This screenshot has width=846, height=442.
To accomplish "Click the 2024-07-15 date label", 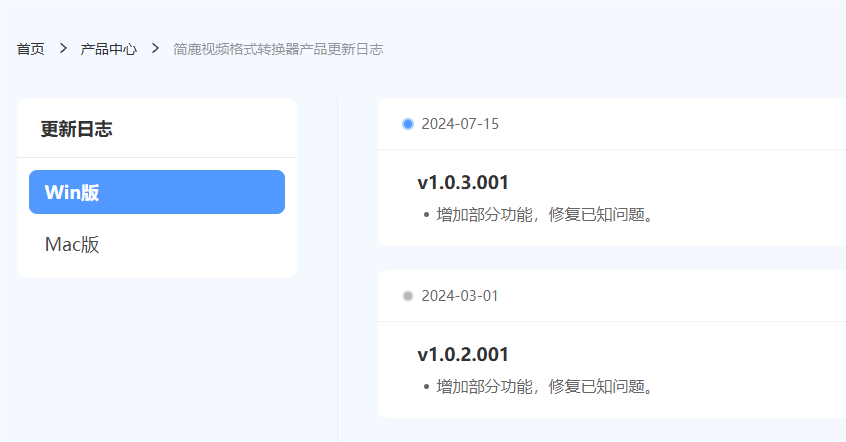I will 460,124.
